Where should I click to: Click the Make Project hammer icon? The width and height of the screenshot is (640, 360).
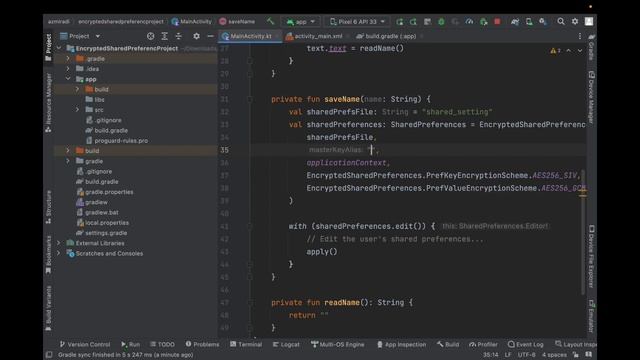[270, 21]
